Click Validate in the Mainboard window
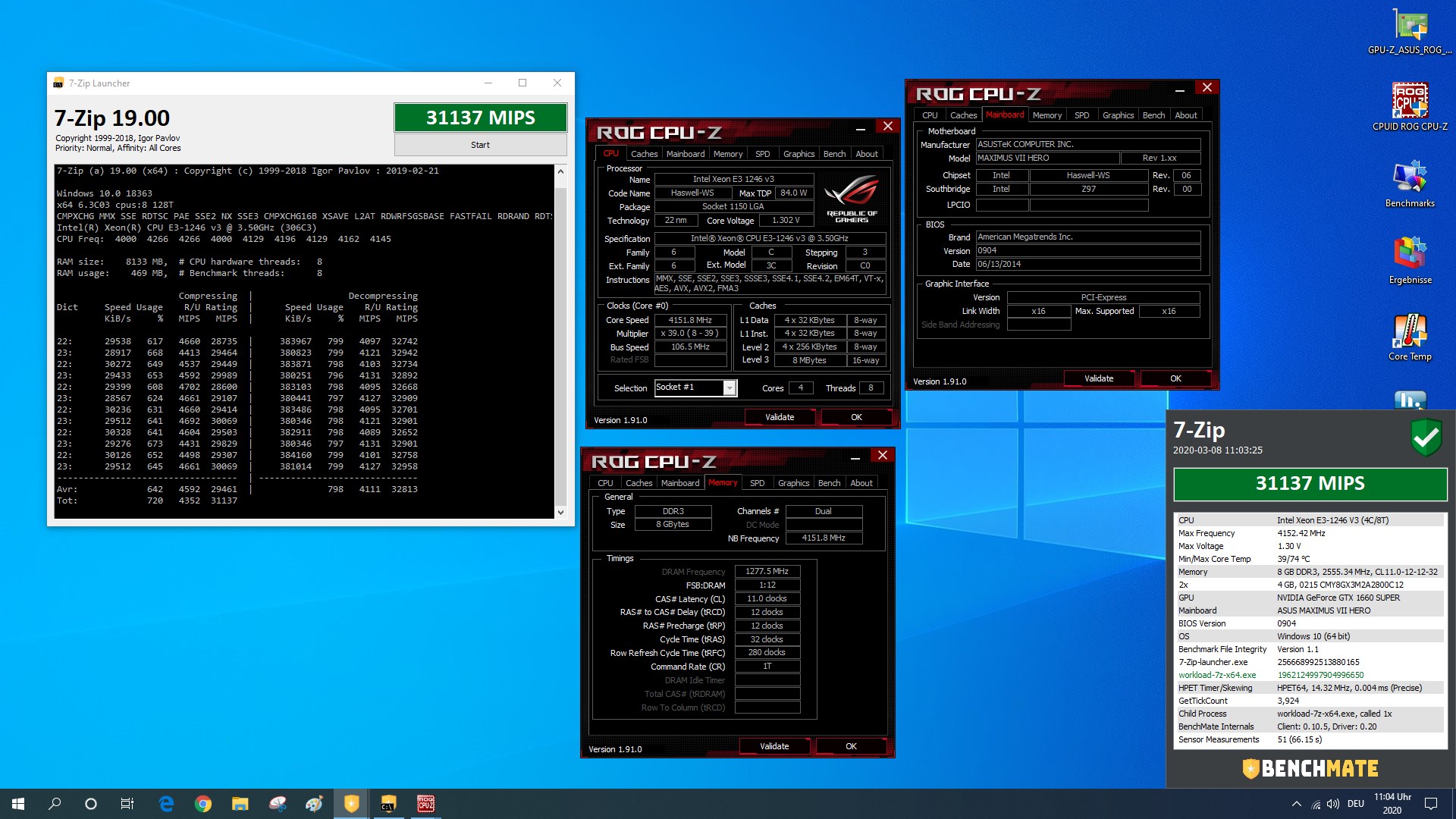This screenshot has width=1456, height=819. pyautogui.click(x=1099, y=378)
